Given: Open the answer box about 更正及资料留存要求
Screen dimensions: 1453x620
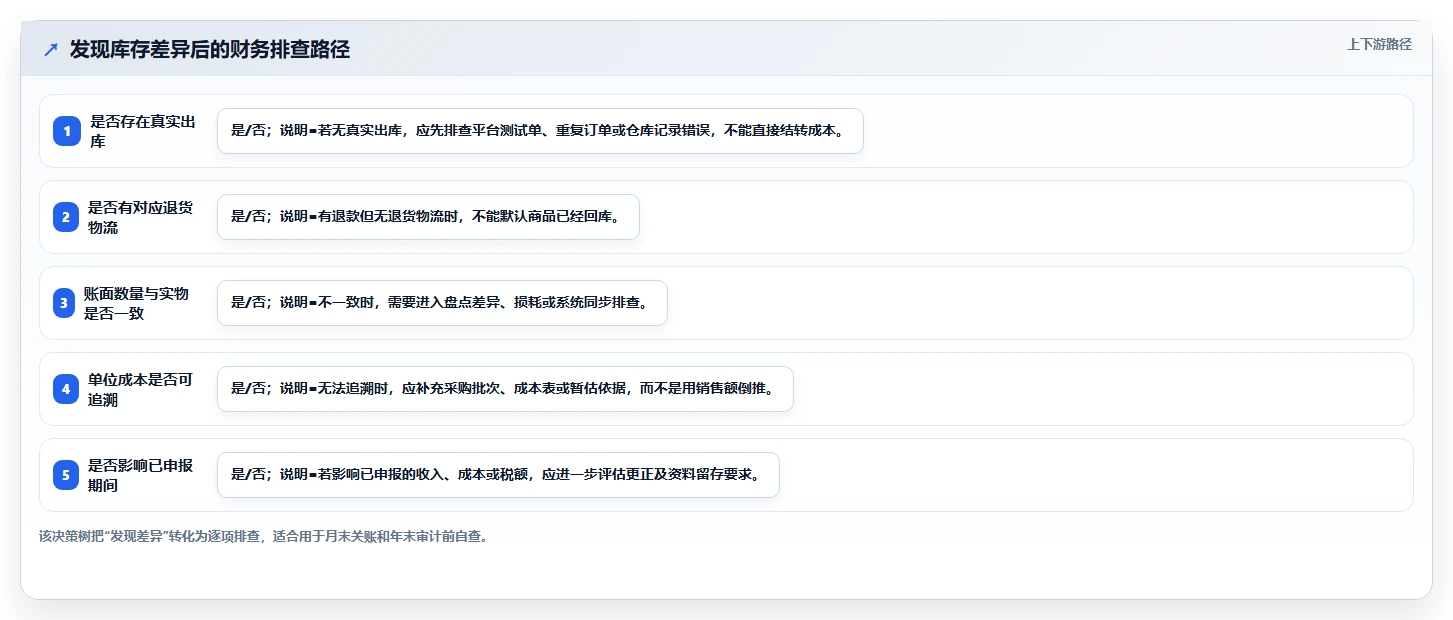Looking at the screenshot, I should (x=498, y=475).
